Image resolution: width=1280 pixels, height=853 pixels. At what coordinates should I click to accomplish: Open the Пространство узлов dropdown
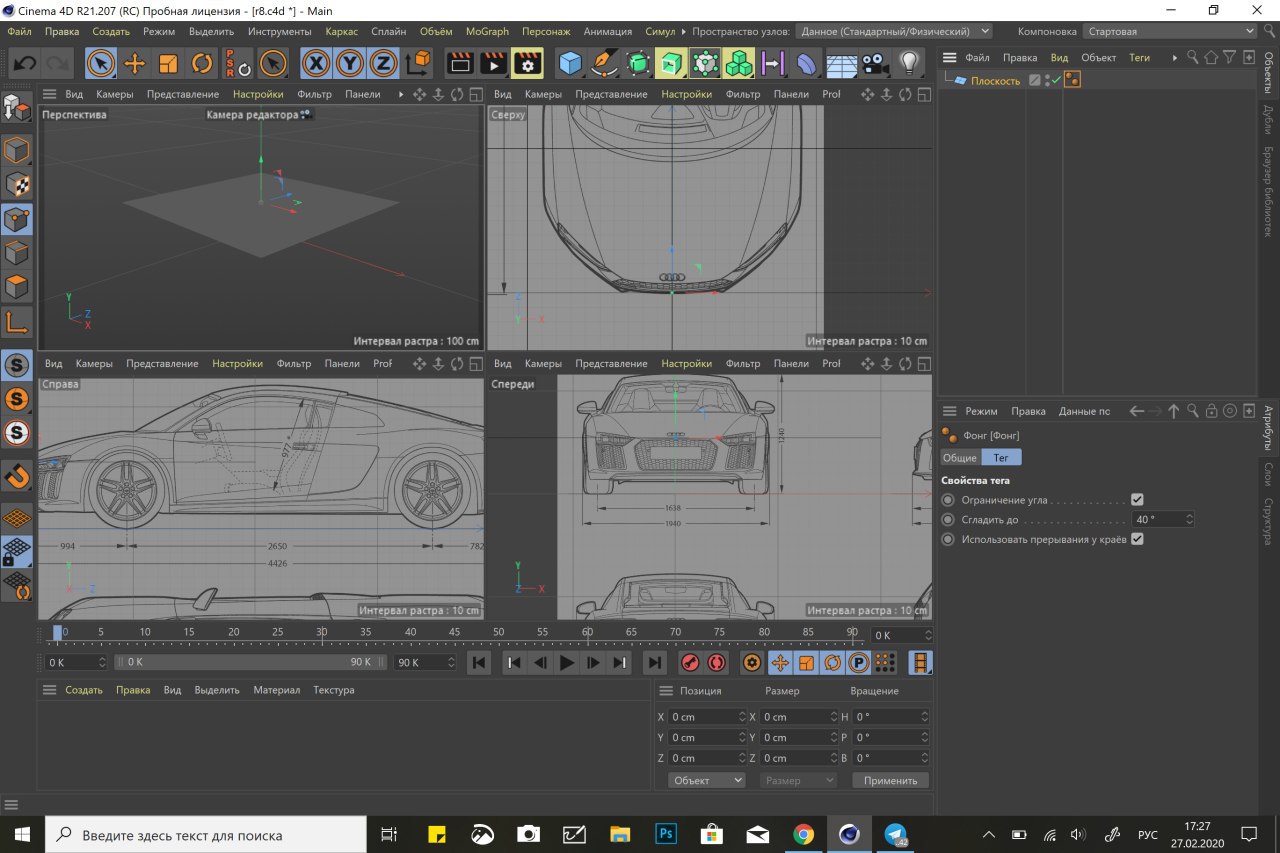[x=895, y=31]
